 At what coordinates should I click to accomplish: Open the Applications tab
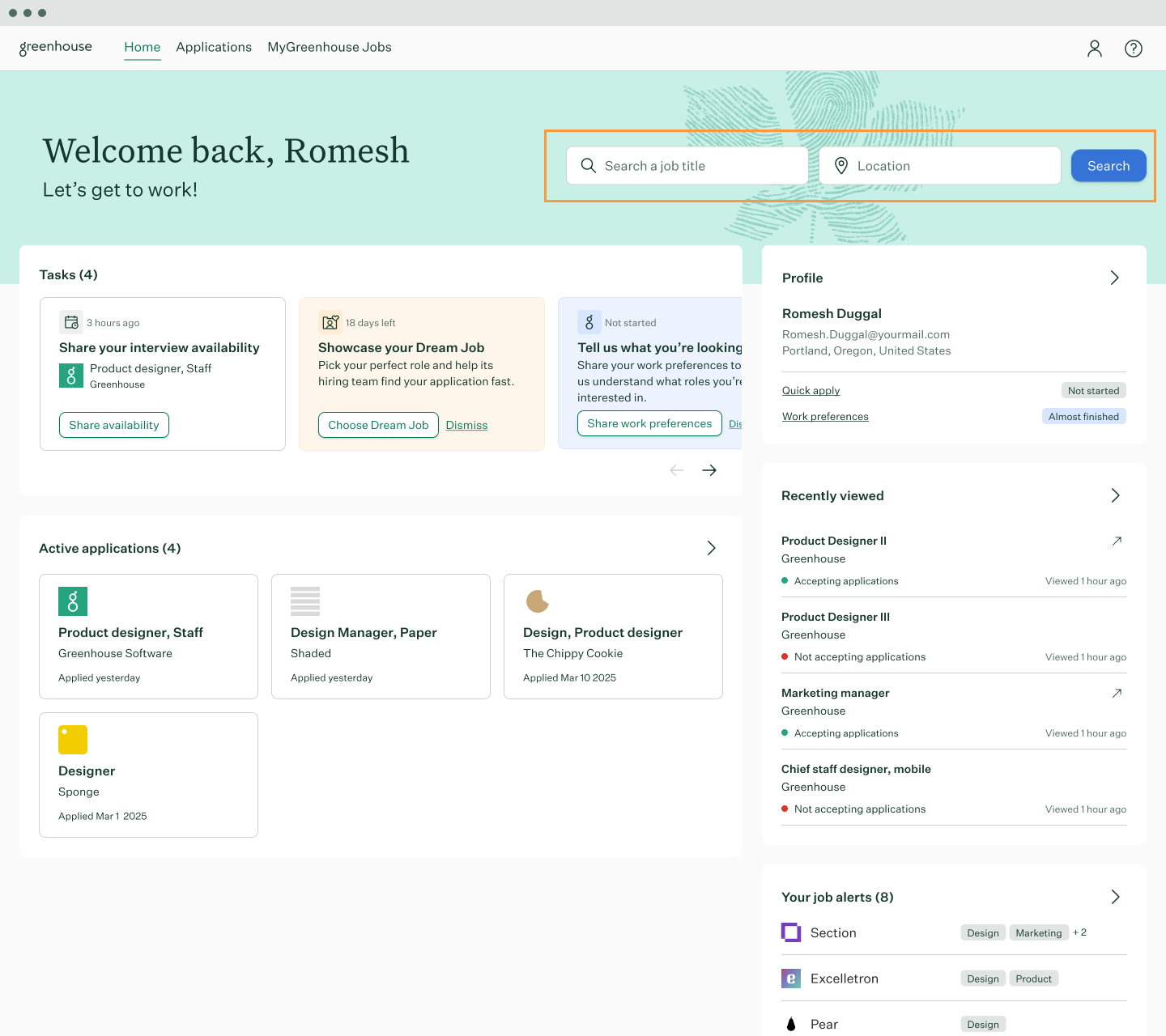pos(214,47)
